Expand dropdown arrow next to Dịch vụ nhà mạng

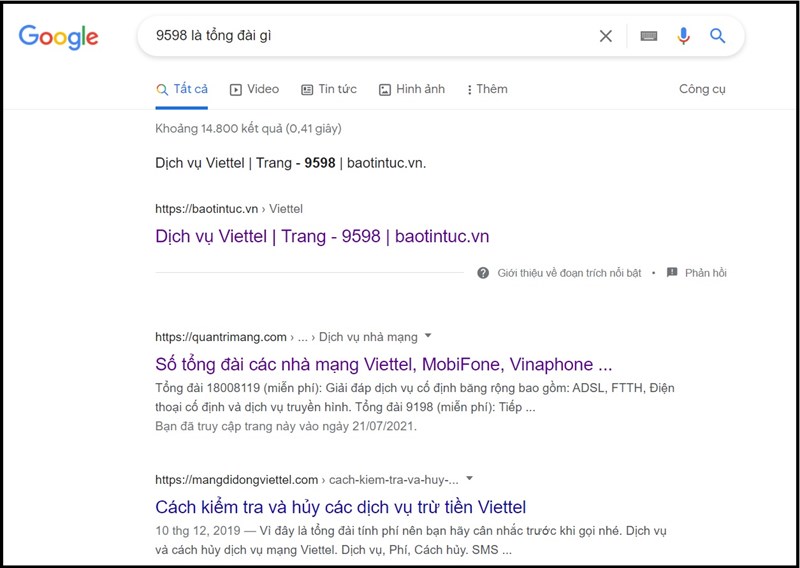(428, 336)
